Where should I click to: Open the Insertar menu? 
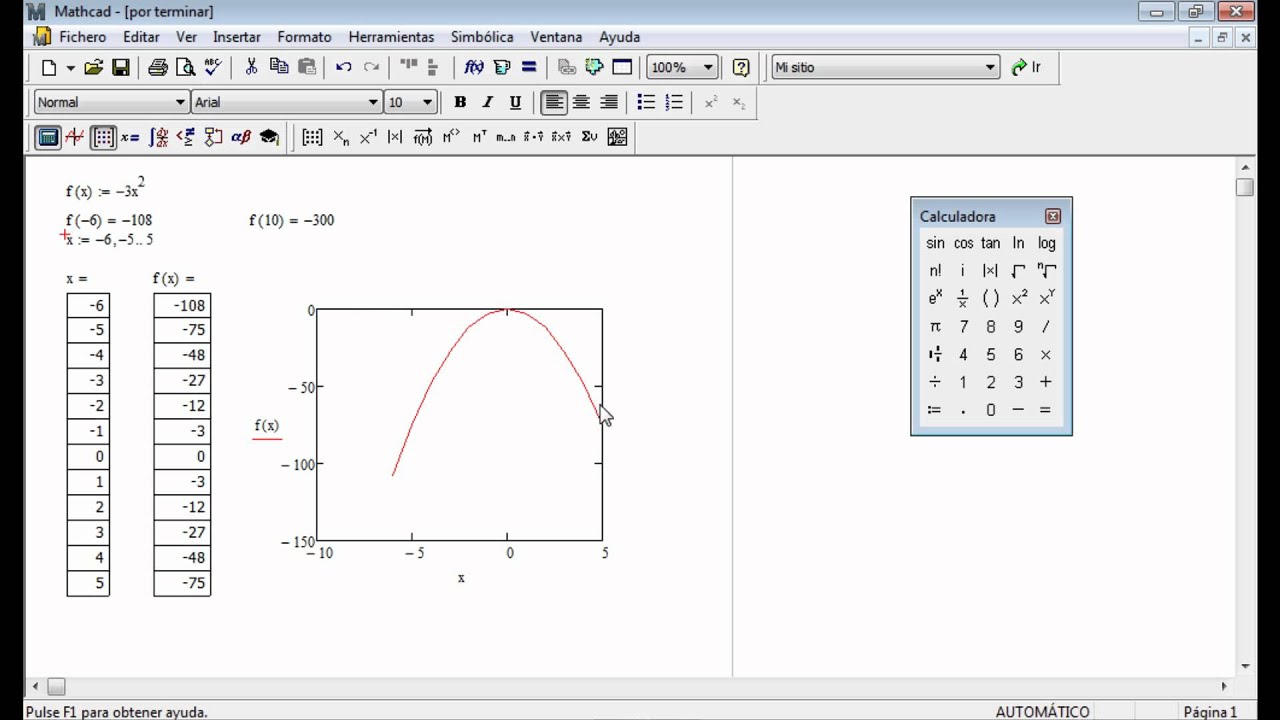coord(237,37)
